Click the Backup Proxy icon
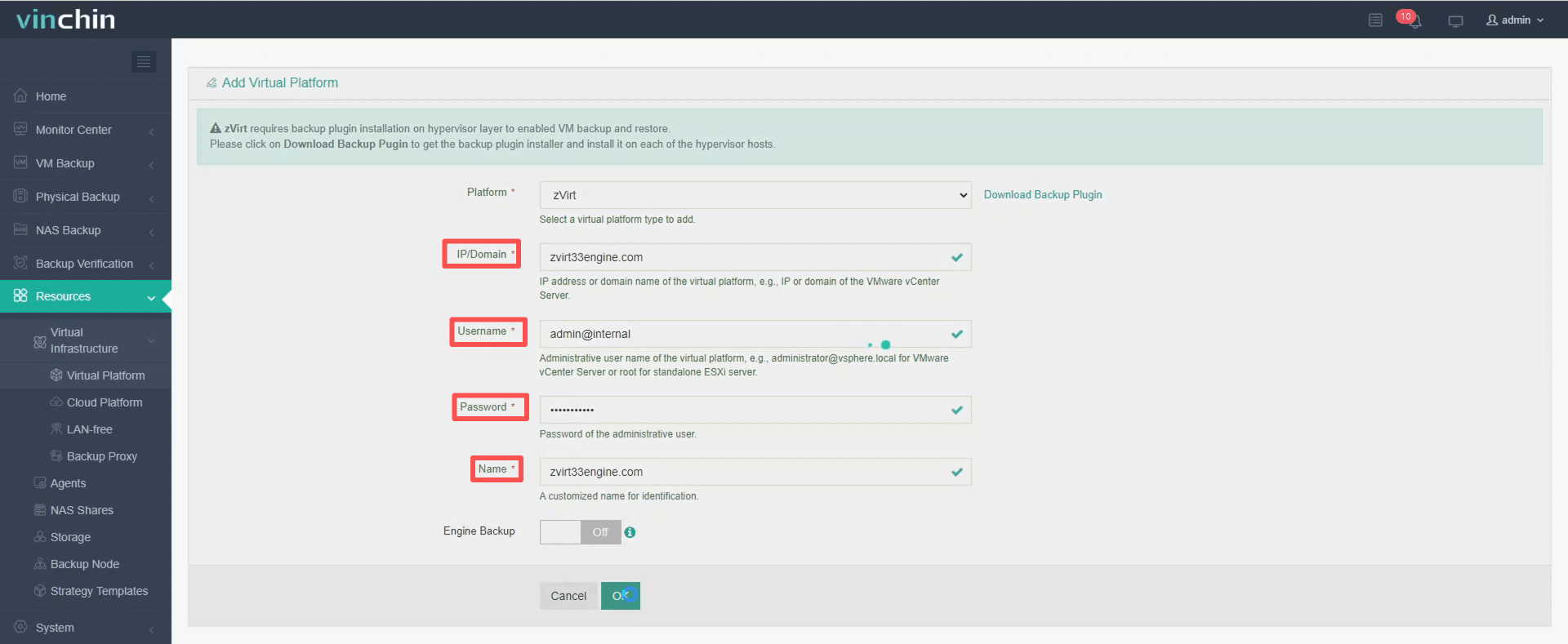 (56, 455)
